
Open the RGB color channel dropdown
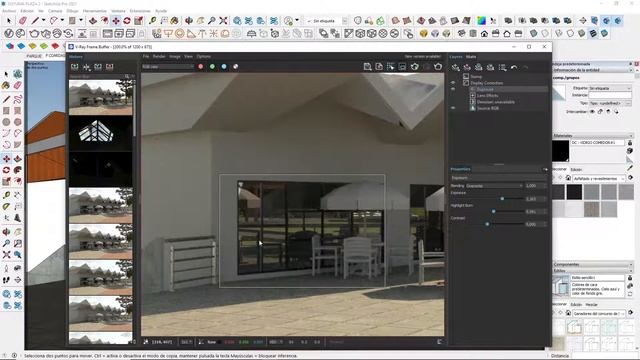(x=168, y=67)
